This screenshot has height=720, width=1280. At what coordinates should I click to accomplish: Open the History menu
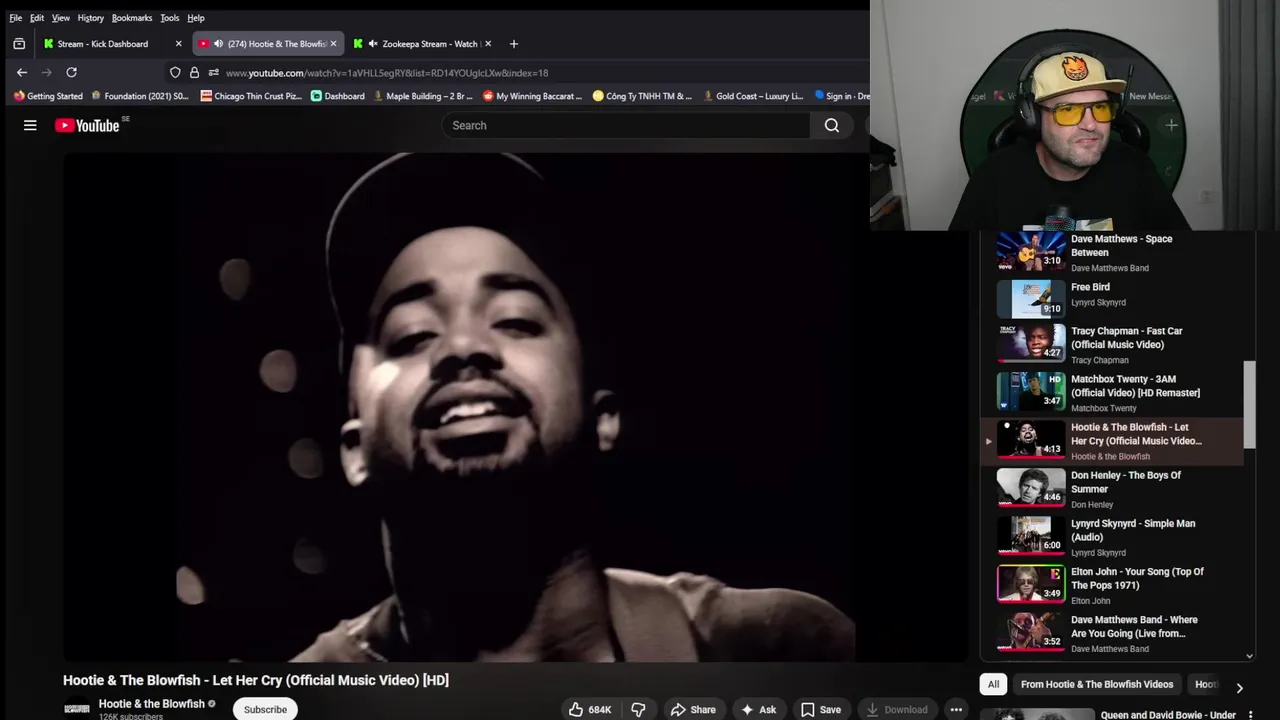tap(90, 18)
